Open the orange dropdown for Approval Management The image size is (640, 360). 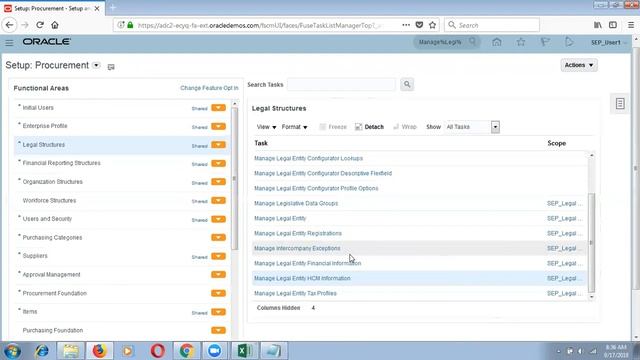pos(218,274)
